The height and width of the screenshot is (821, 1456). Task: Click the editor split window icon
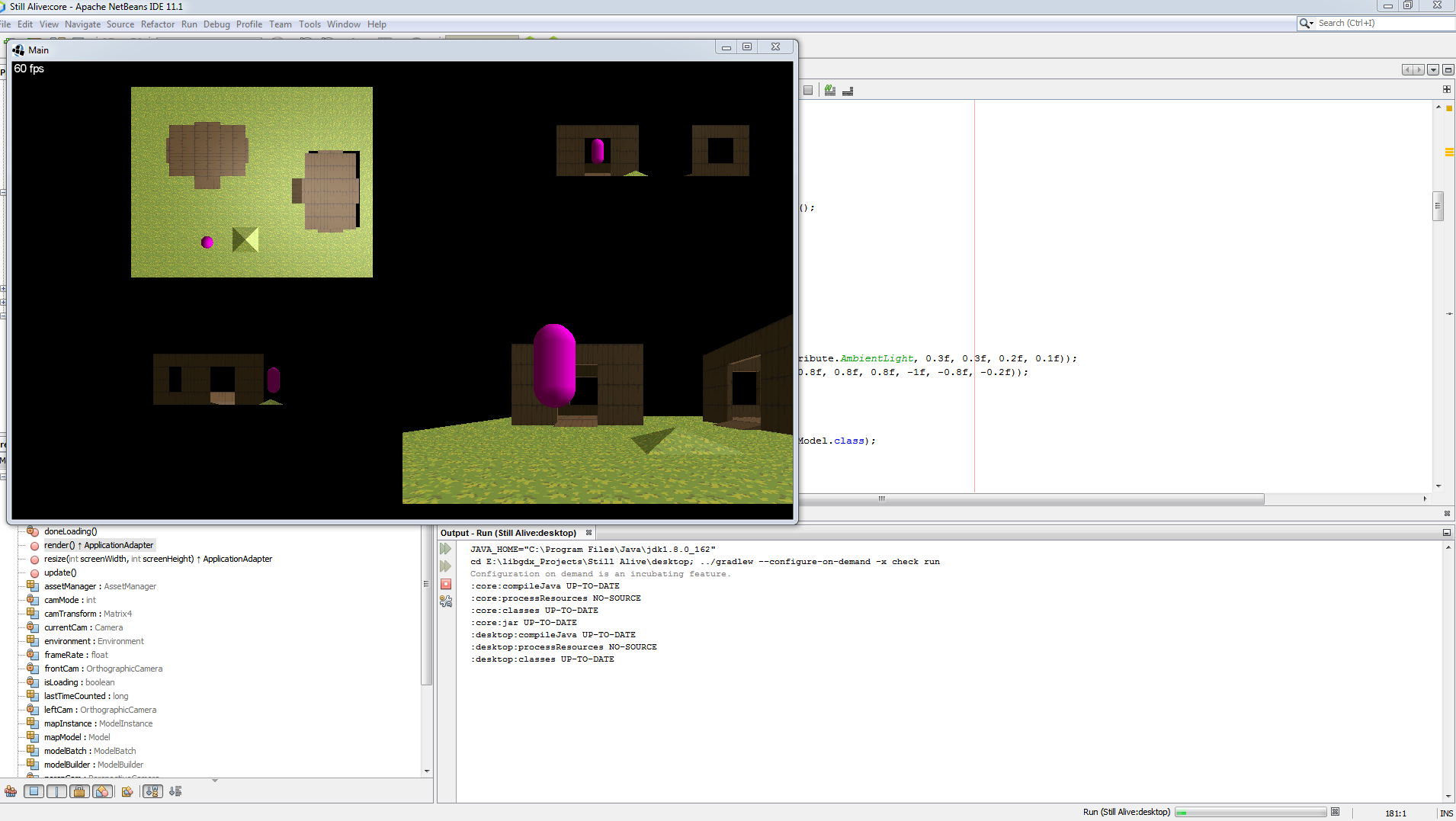(1446, 89)
